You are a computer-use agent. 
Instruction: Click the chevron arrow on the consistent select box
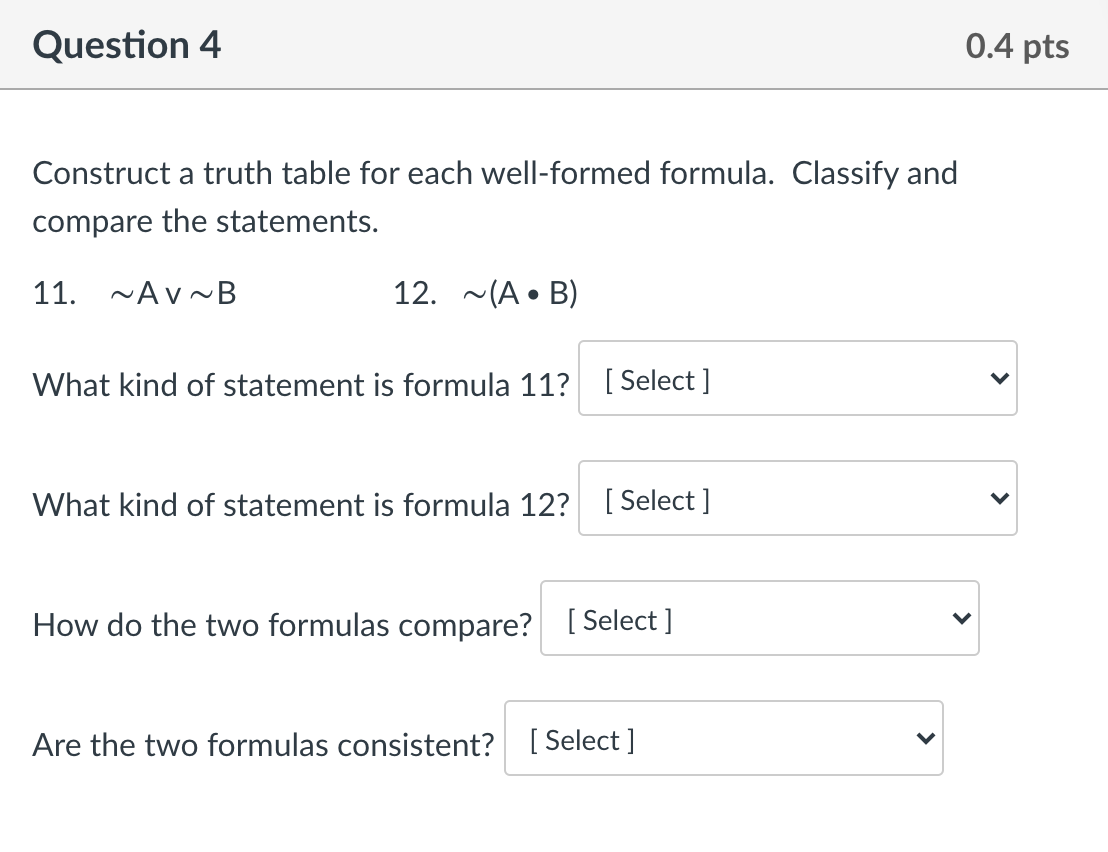click(x=922, y=739)
